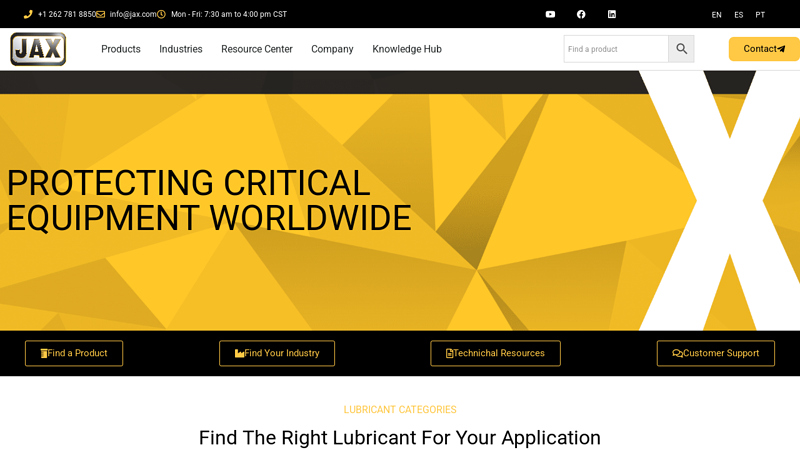Viewport: 800px width, 450px height.
Task: Click the magnifying glass search icon
Action: click(681, 49)
